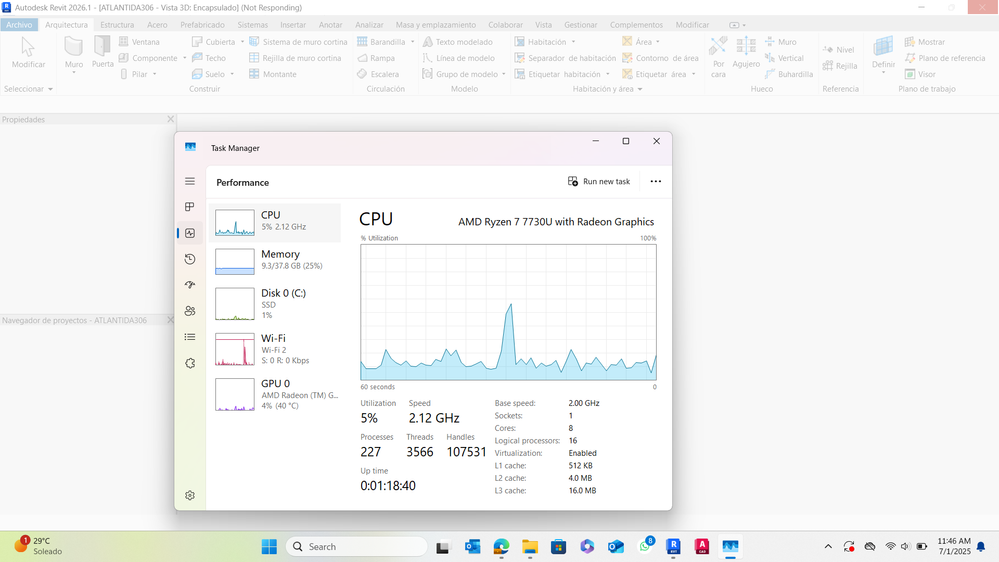Image resolution: width=999 pixels, height=562 pixels.
Task: Select Rejilla de muro cortina tool
Action: tap(295, 58)
